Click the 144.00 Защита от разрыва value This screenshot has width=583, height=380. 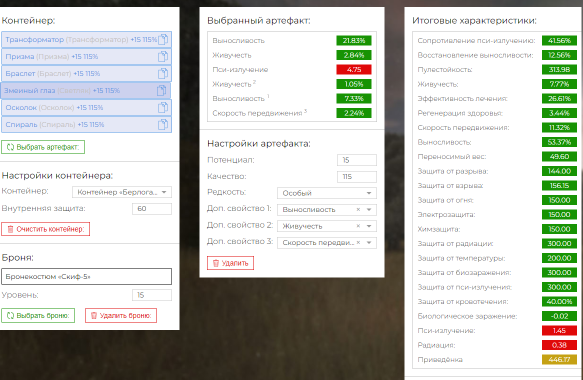559,171
